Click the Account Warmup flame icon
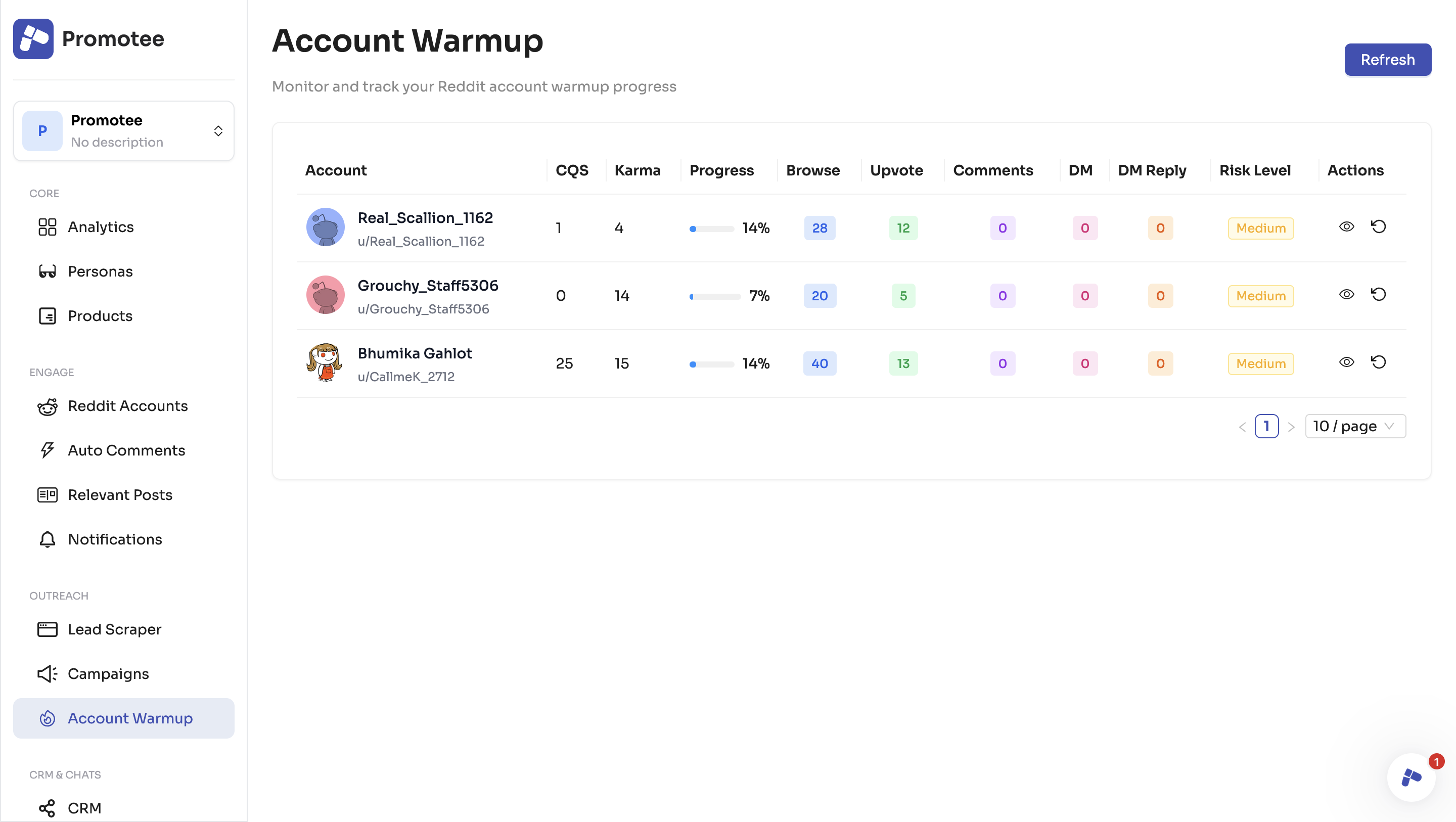1456x822 pixels. tap(48, 718)
